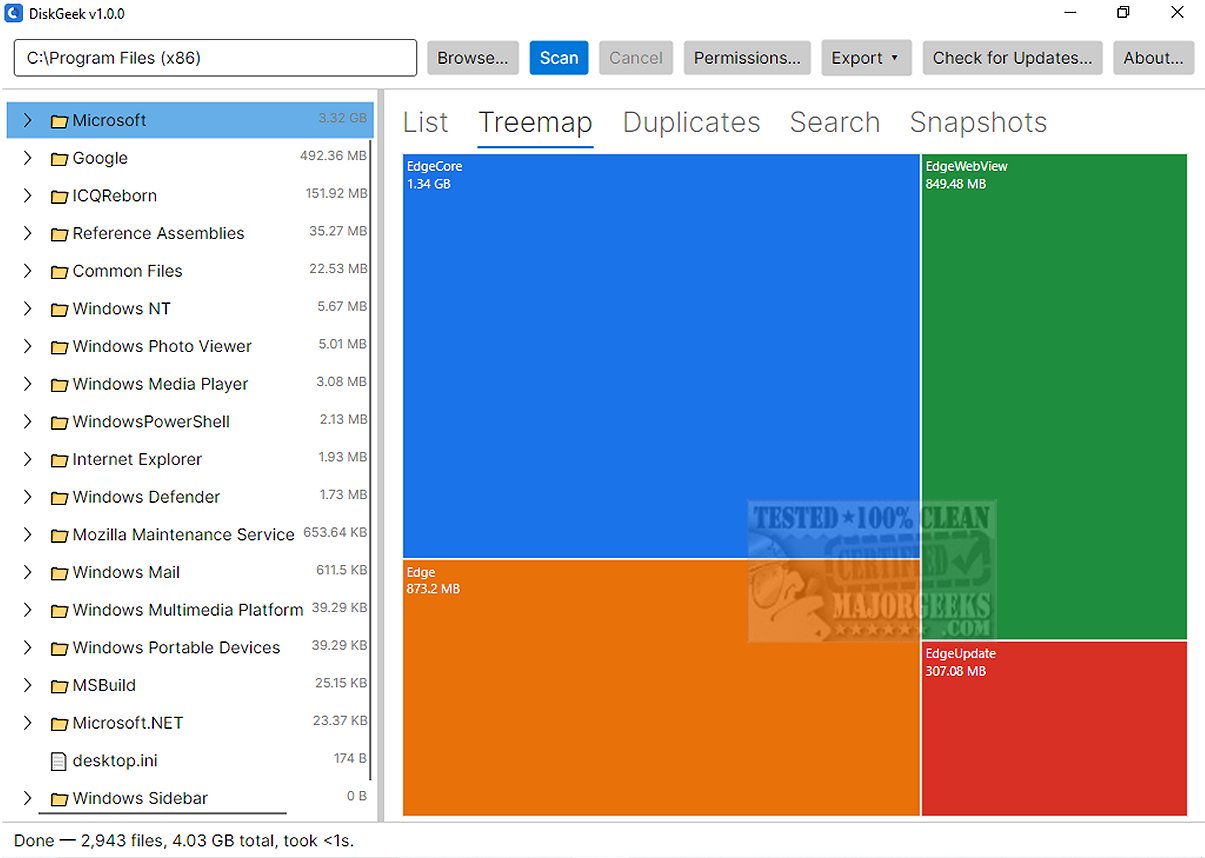
Task: Click the folder path input field
Action: 215,58
